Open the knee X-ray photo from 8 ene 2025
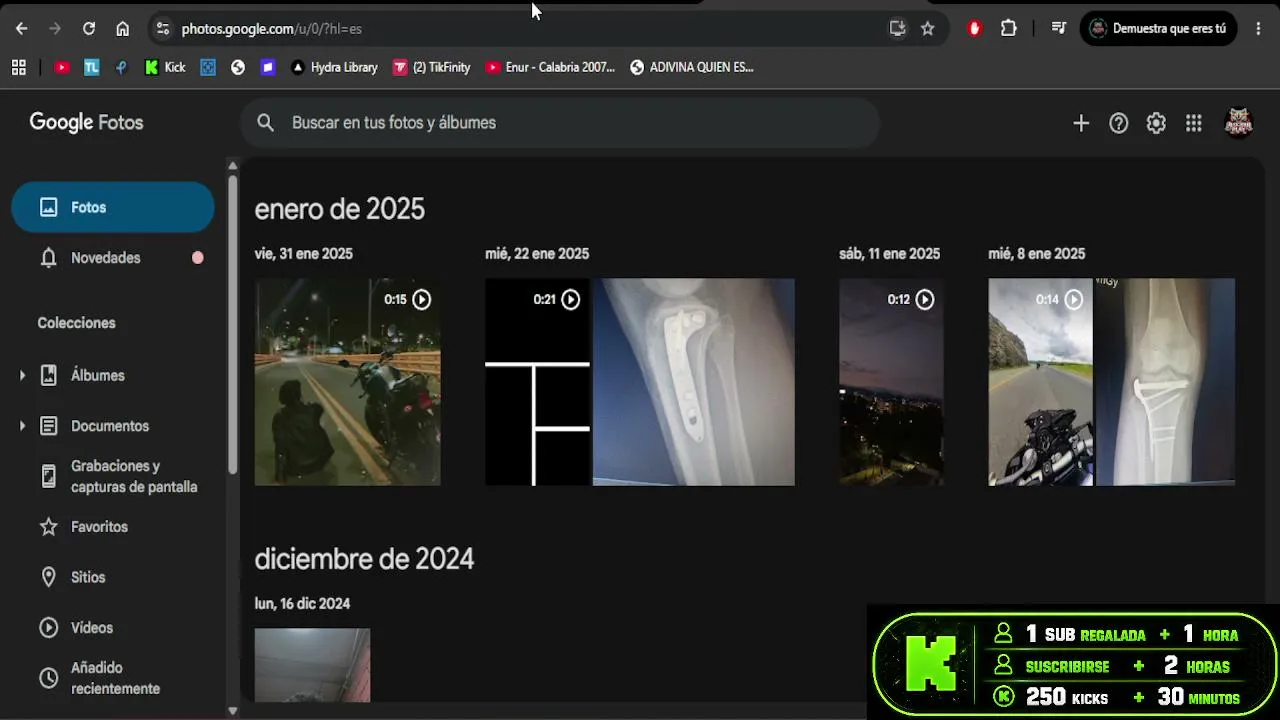 click(1165, 382)
